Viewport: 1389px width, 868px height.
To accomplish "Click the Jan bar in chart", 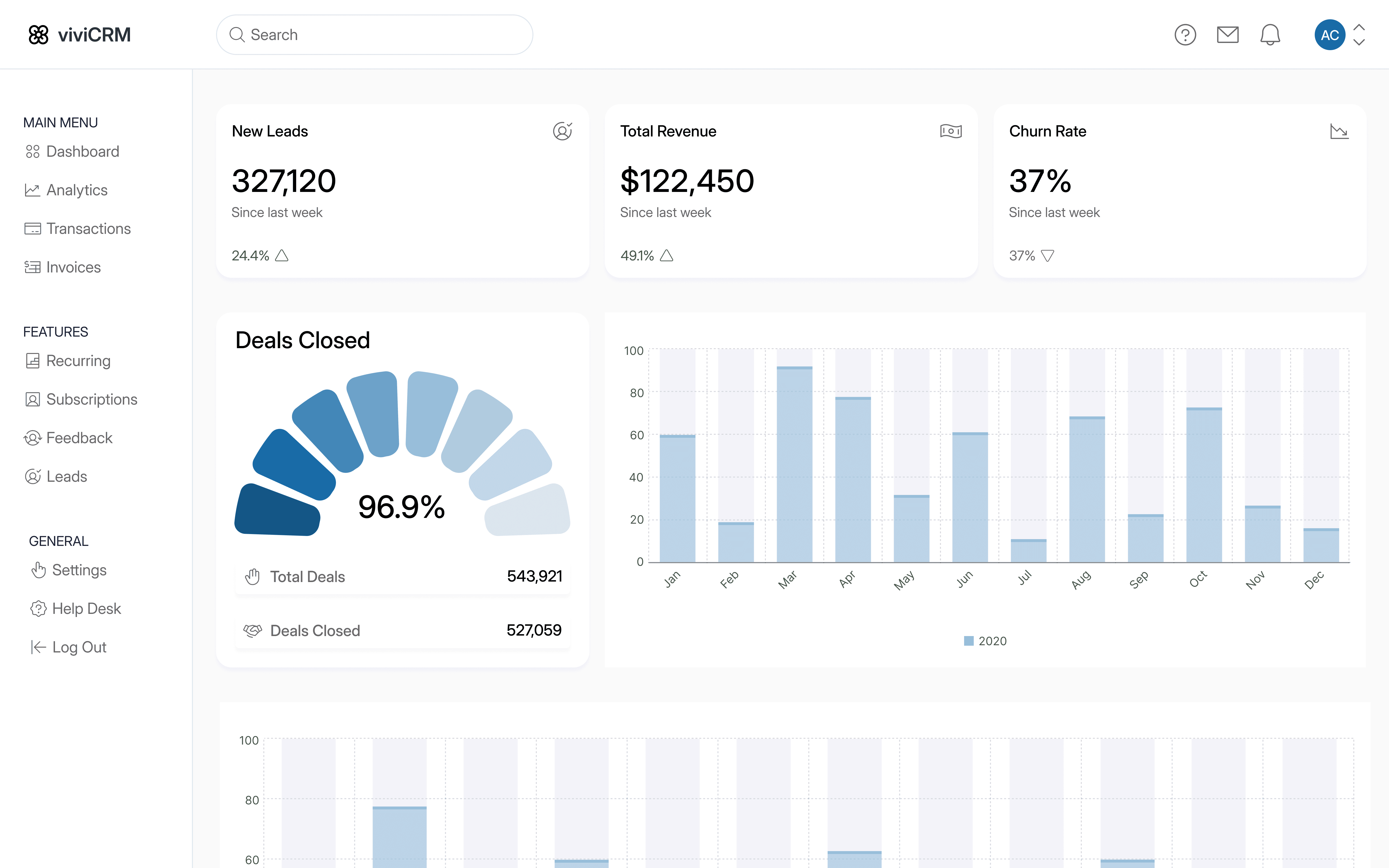I will click(x=677, y=498).
